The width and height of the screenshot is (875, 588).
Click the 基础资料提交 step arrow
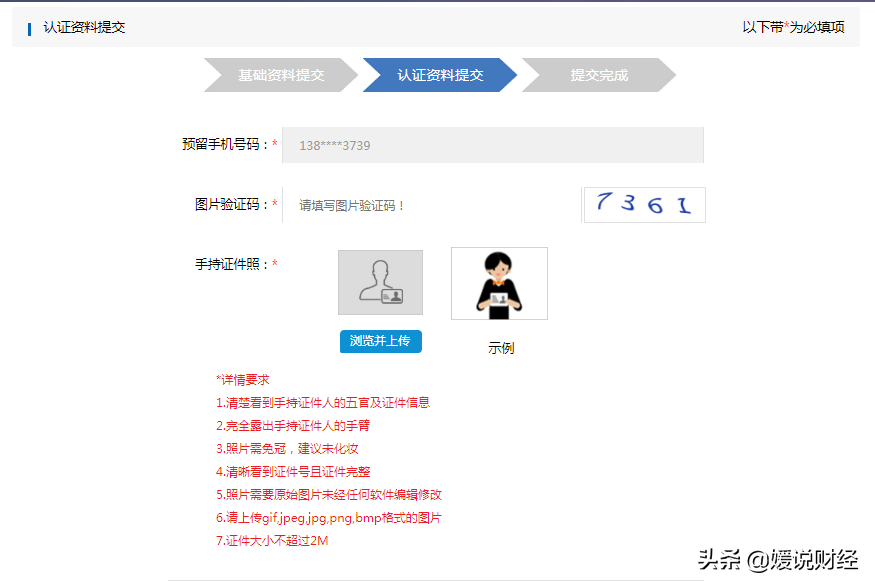[x=281, y=75]
